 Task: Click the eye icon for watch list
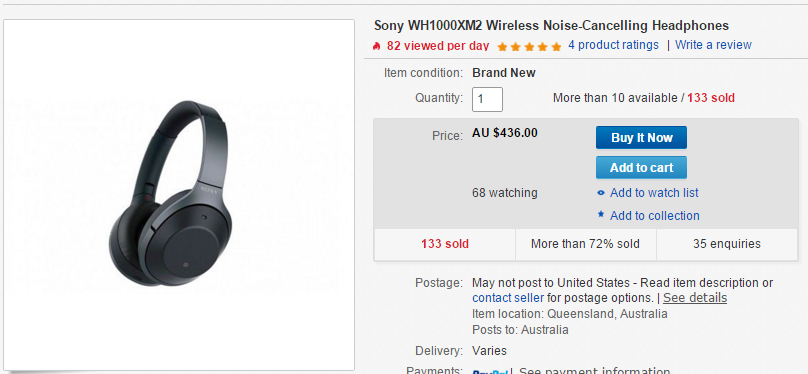coord(601,193)
